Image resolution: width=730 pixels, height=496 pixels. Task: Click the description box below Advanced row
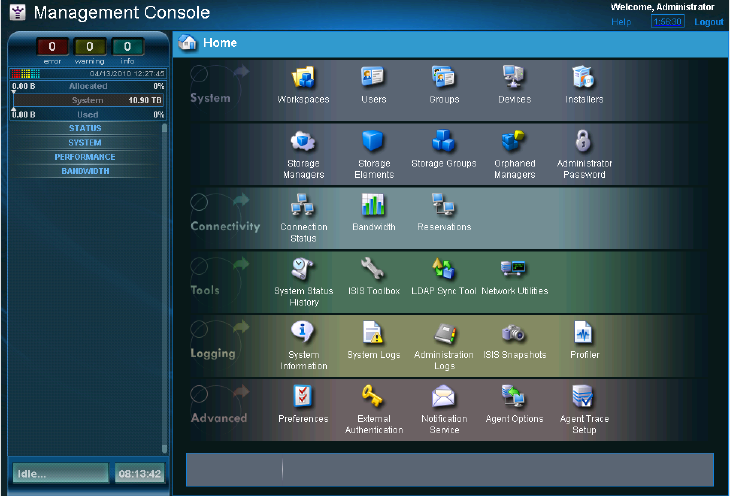tap(450, 470)
